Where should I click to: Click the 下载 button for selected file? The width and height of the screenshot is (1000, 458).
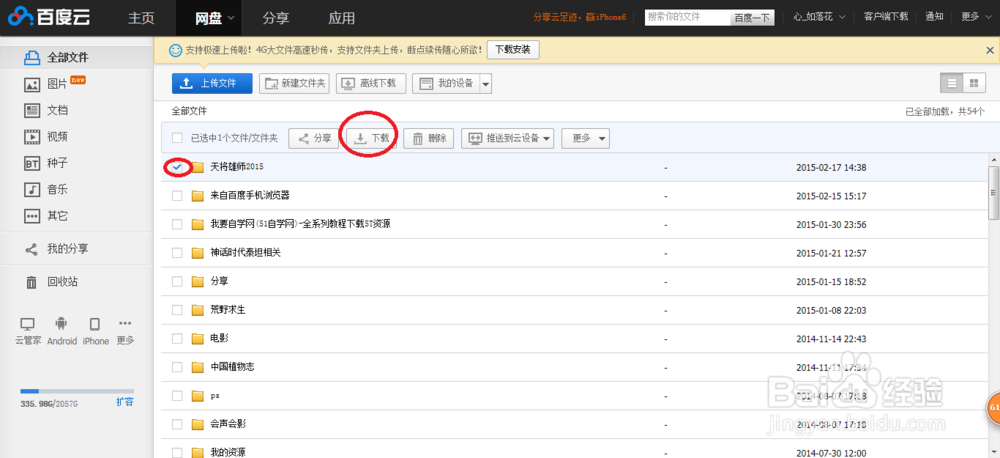371,138
